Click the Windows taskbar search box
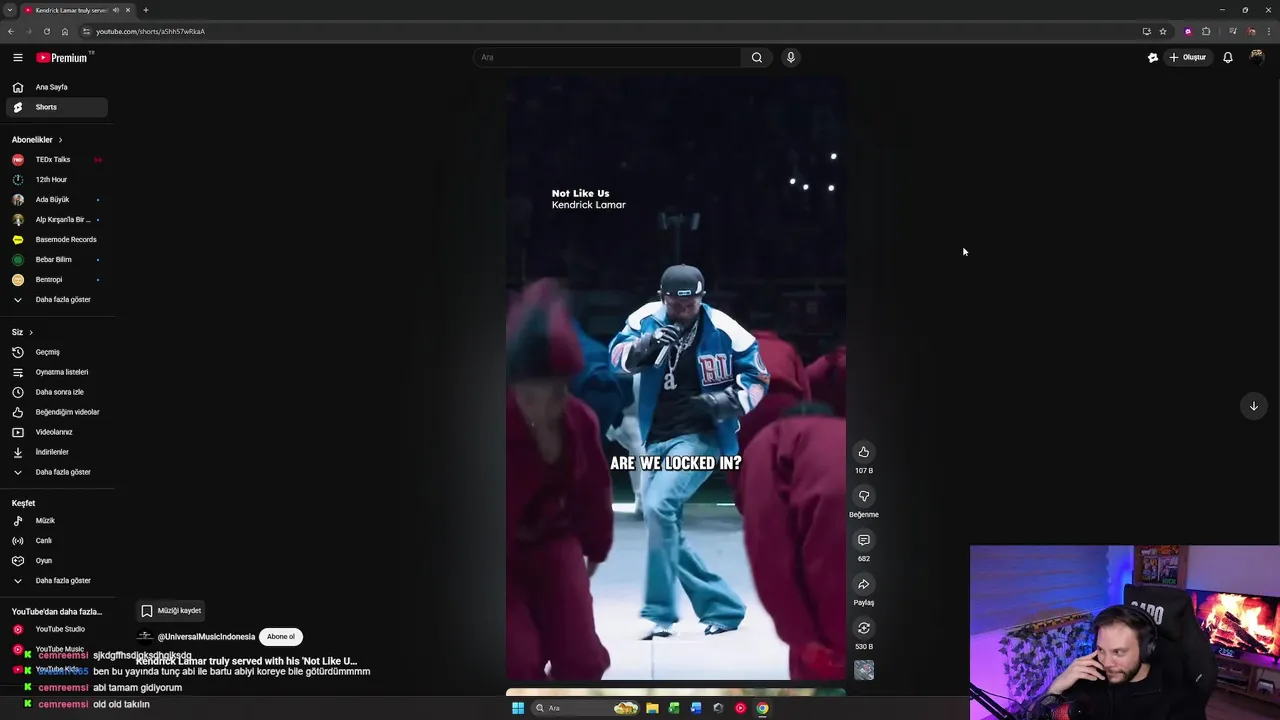1280x720 pixels. [x=586, y=708]
